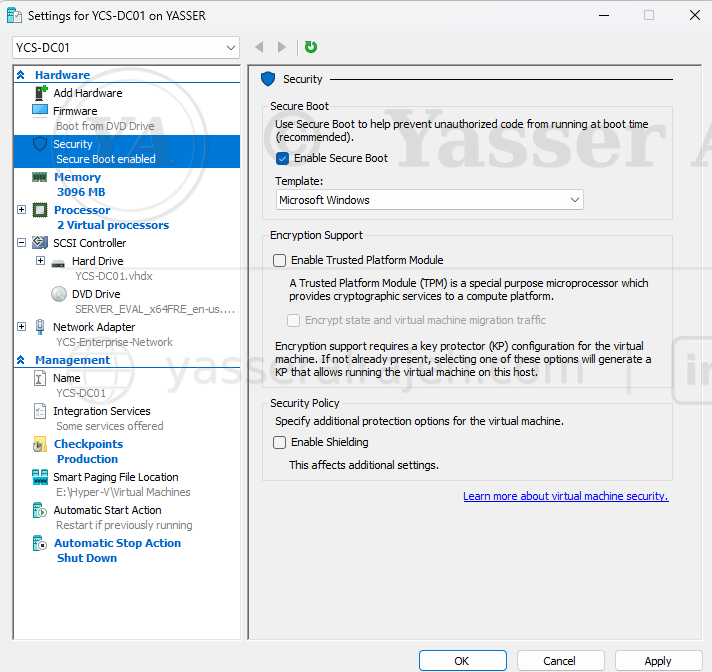Image resolution: width=712 pixels, height=672 pixels.
Task: Select Automatic Stop Action item
Action: (x=117, y=543)
